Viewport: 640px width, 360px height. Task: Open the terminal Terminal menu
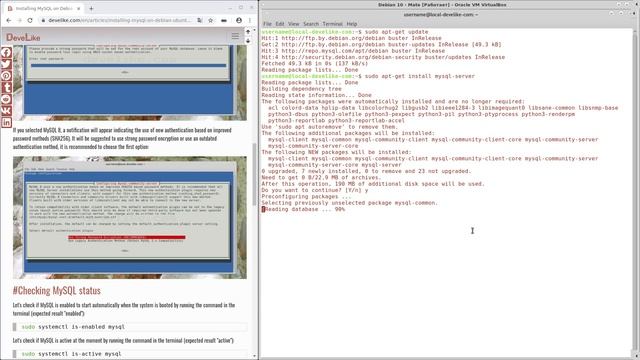coord(332,24)
